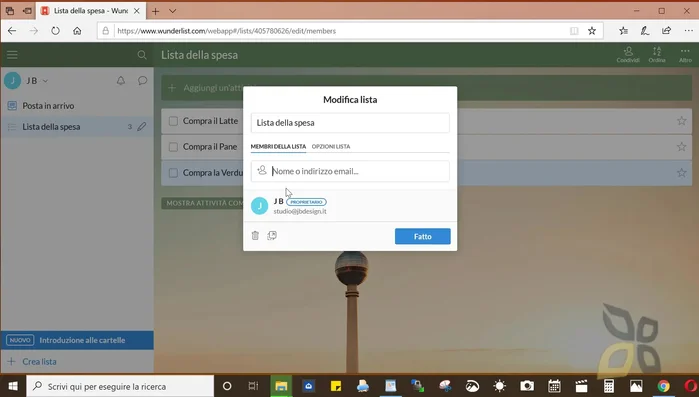The height and width of the screenshot is (397, 699).
Task: Click the add notes pen icon
Action: tap(645, 31)
